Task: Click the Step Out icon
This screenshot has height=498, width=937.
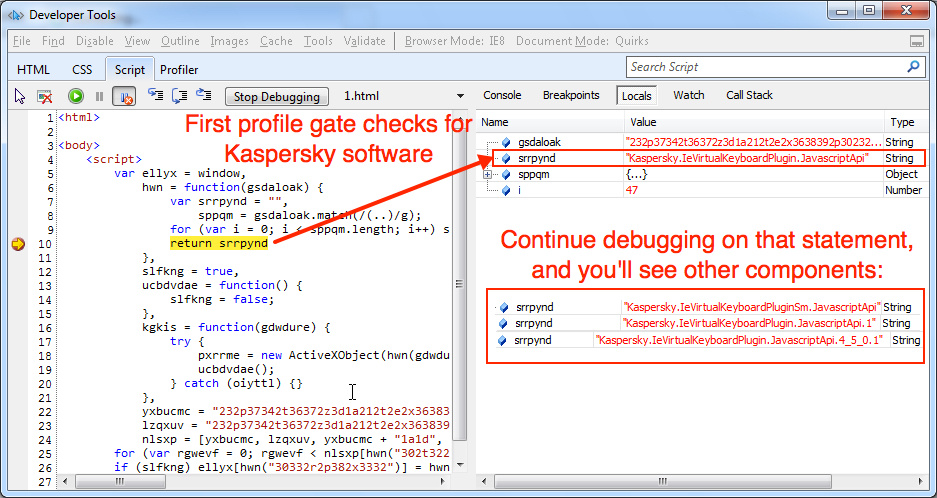Action: click(204, 95)
